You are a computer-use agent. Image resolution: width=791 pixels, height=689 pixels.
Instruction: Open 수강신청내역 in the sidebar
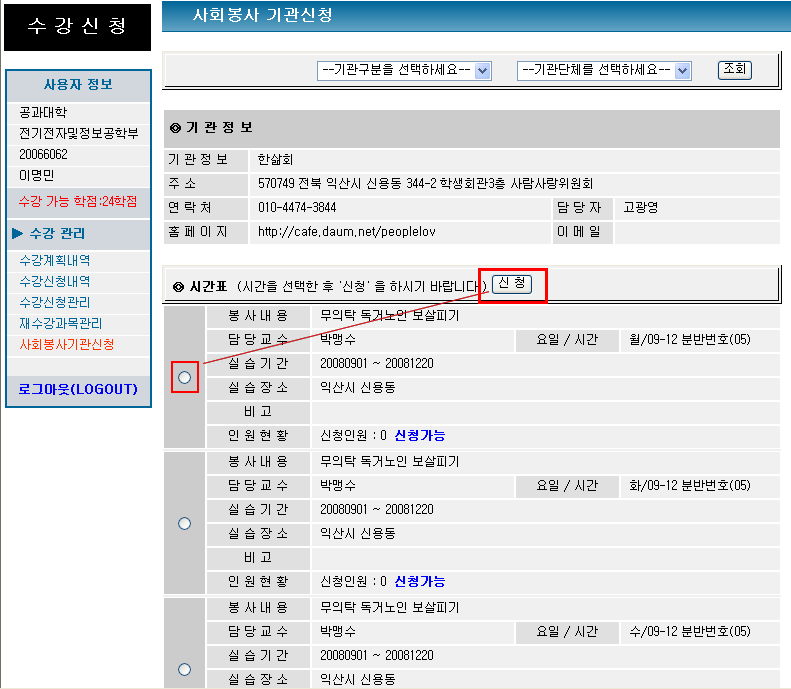click(x=54, y=281)
